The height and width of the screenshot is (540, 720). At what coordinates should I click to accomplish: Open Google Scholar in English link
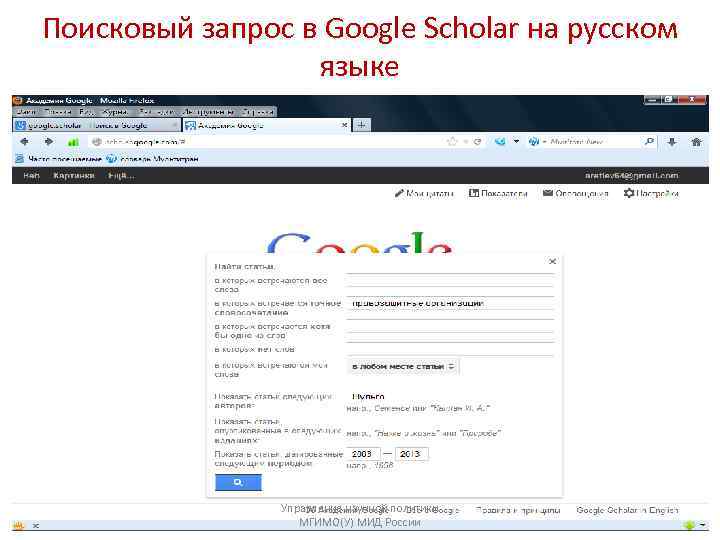(627, 510)
